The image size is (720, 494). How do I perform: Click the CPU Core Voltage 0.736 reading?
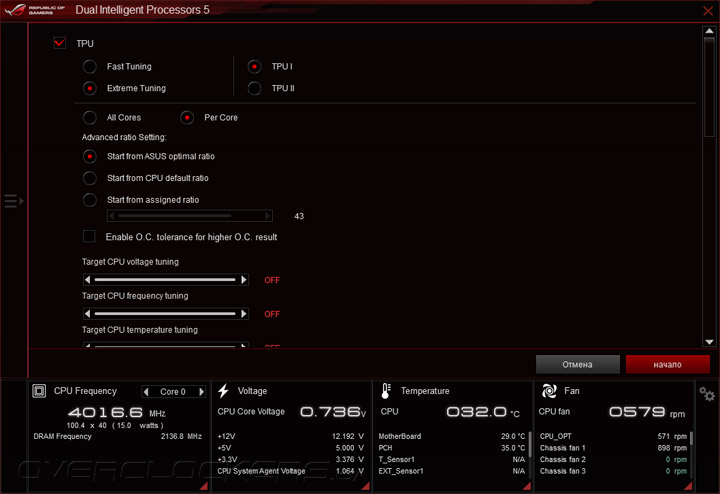point(333,411)
